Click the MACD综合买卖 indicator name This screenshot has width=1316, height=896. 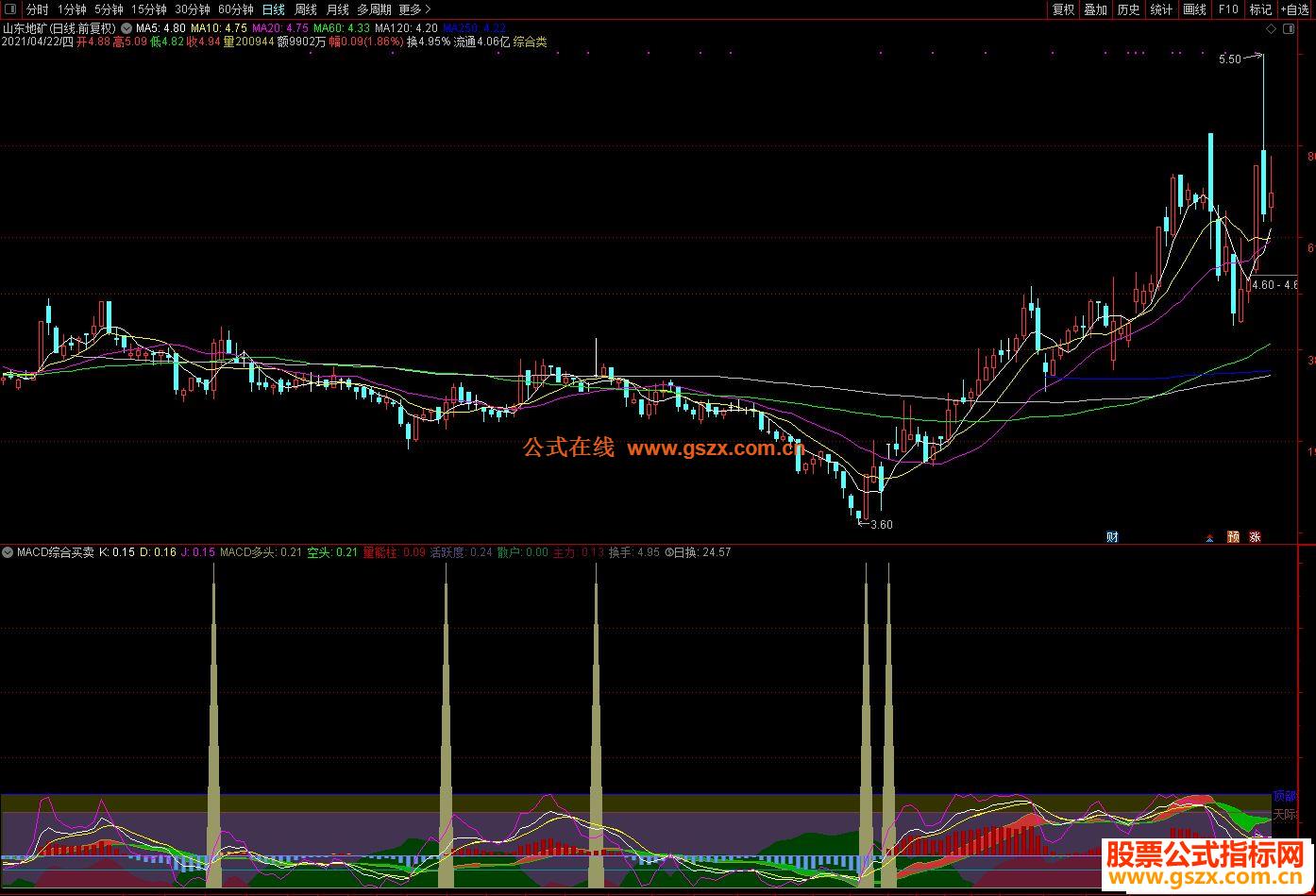coord(55,552)
